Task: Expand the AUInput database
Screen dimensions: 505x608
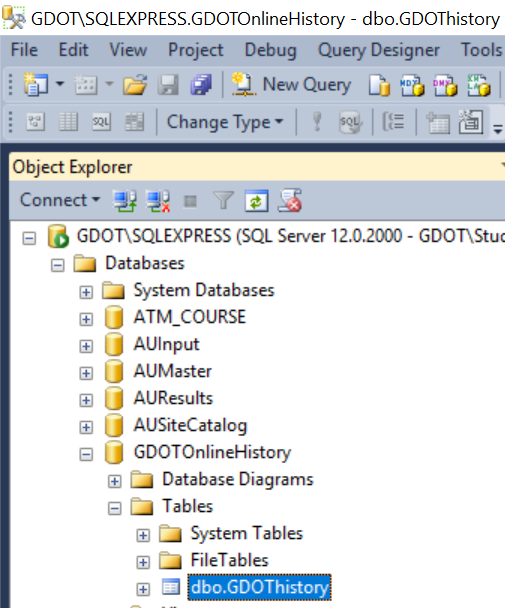Action: (86, 346)
